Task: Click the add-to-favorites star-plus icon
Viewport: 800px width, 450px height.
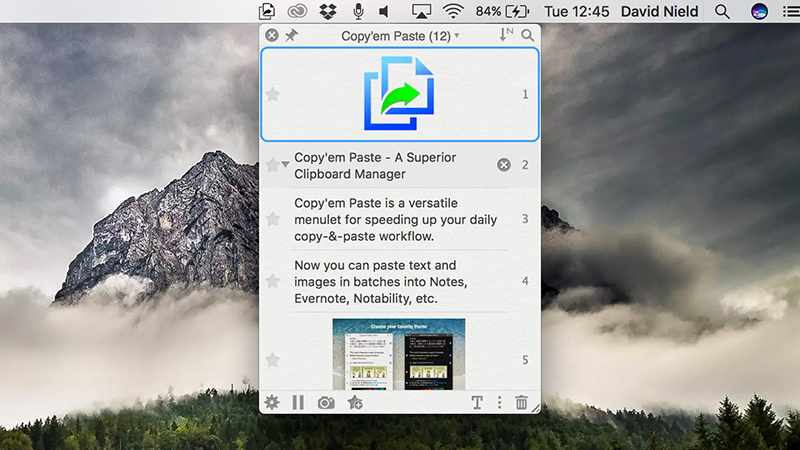Action: tap(355, 403)
